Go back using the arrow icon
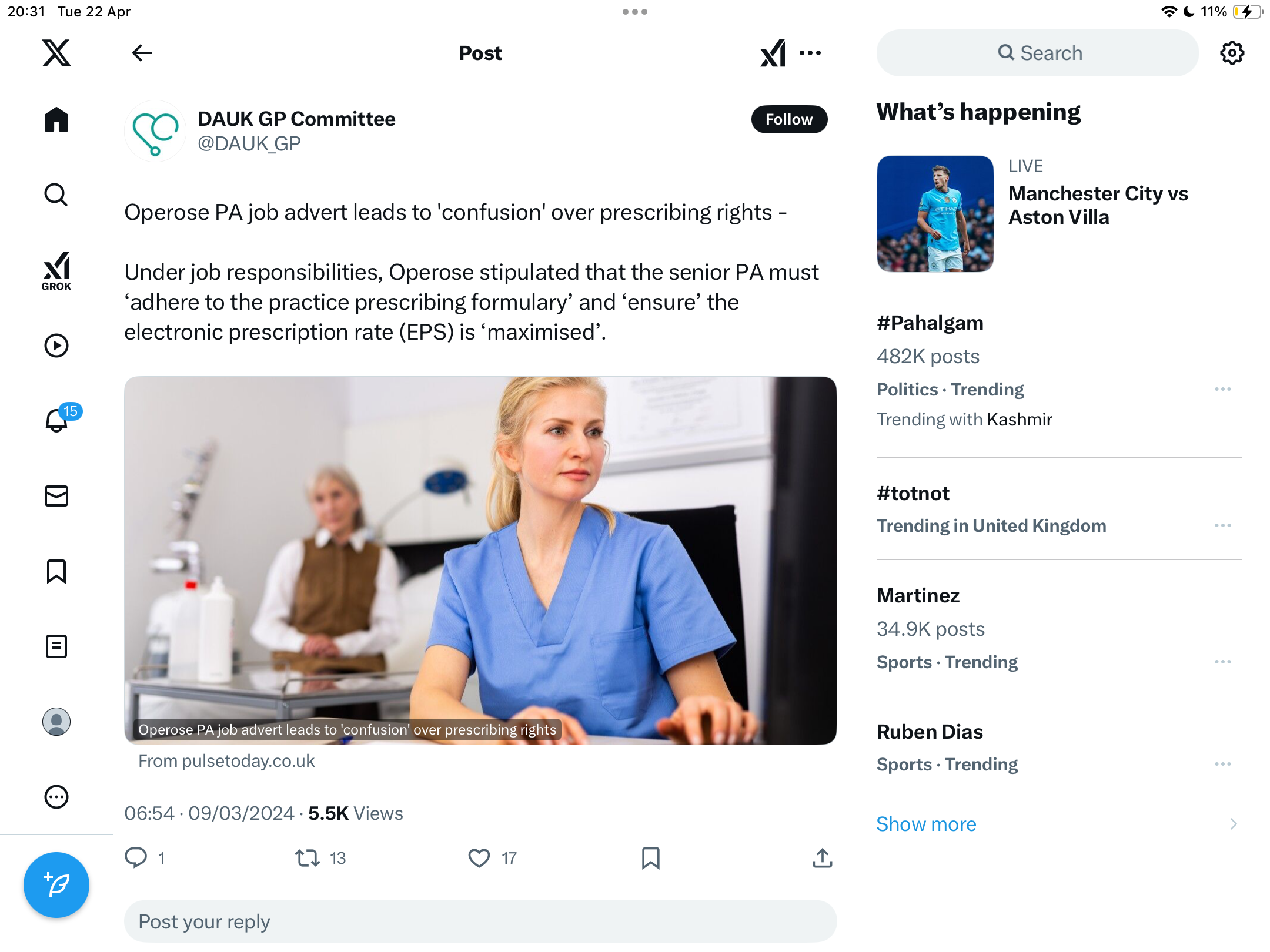This screenshot has width=1270, height=952. coord(142,53)
